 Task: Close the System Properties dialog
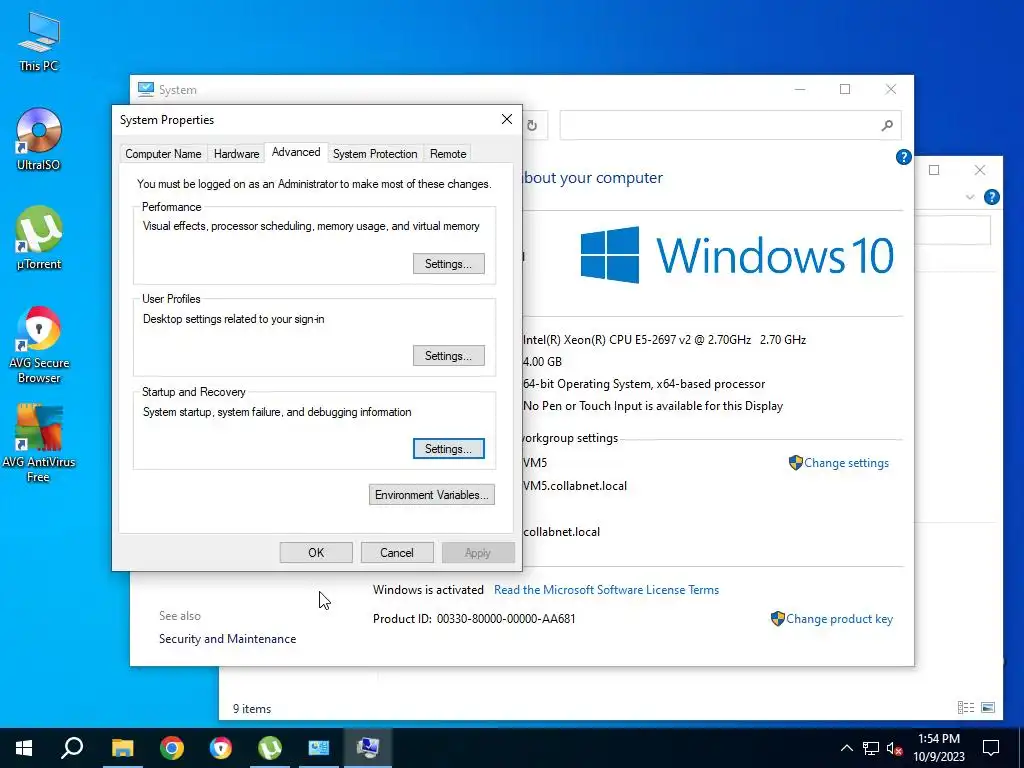507,120
